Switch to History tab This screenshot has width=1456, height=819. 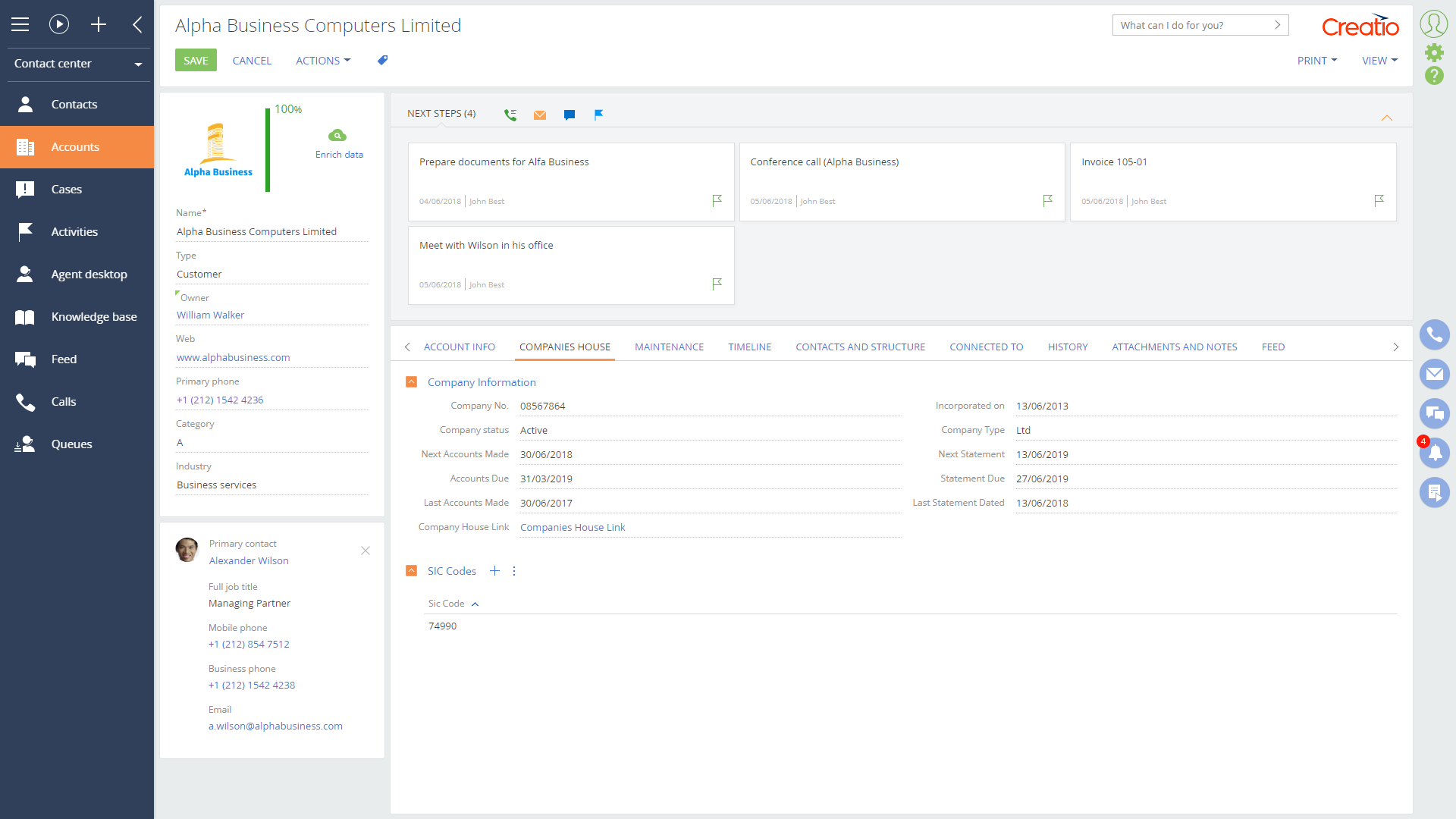coord(1068,347)
